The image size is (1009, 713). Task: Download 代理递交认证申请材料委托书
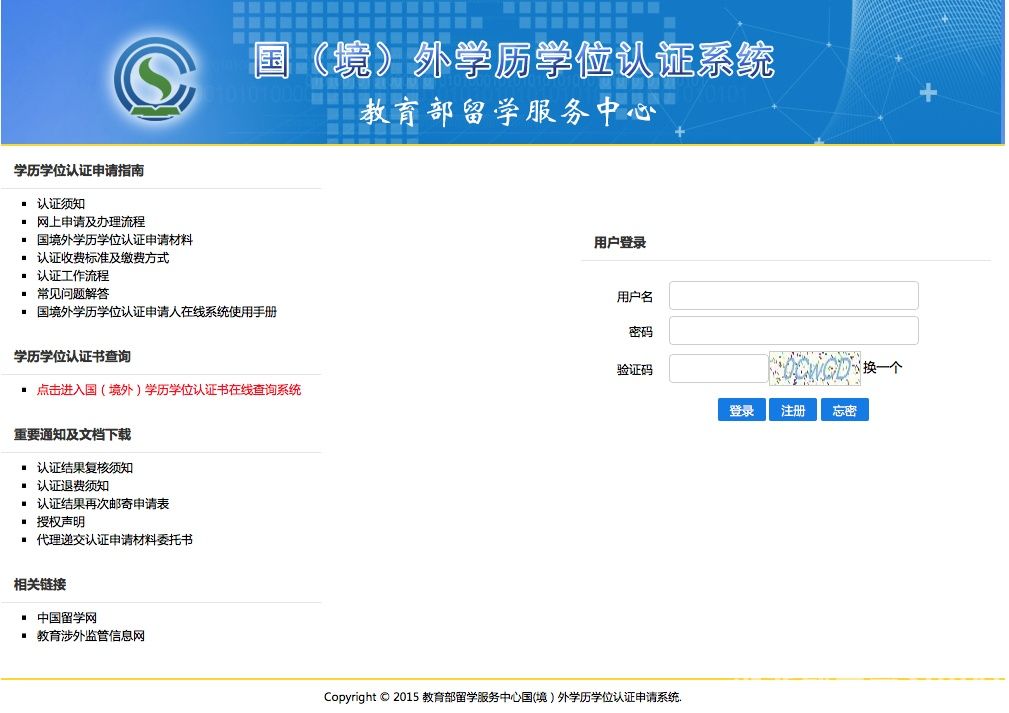[x=115, y=540]
